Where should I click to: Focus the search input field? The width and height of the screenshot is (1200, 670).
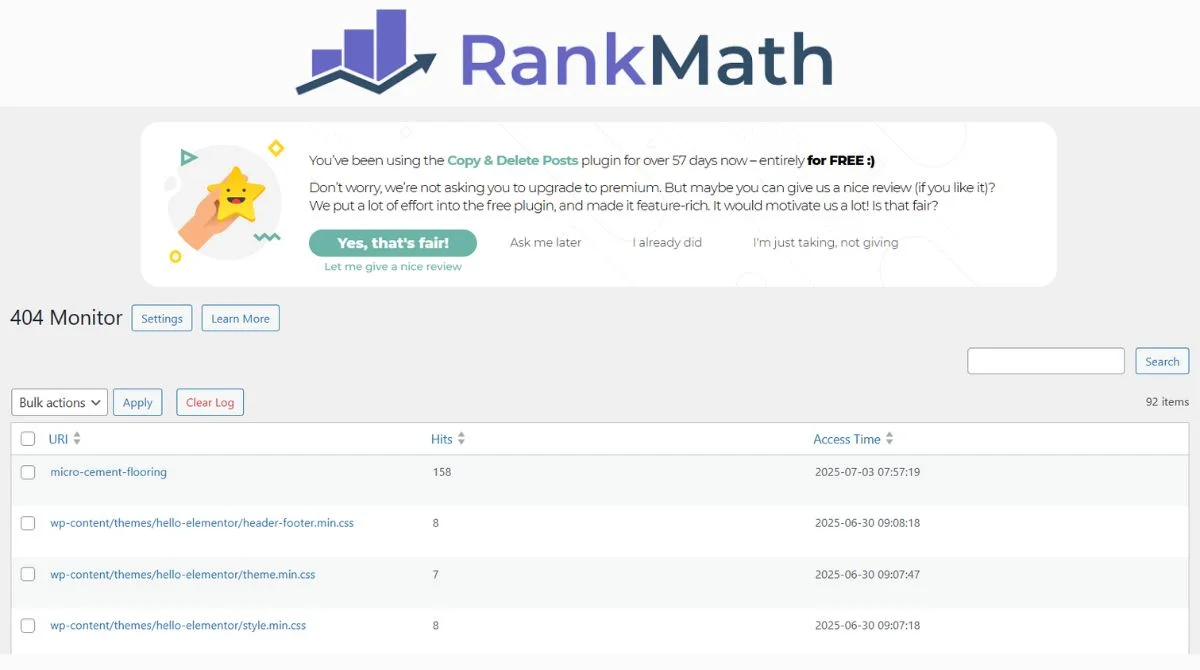click(x=1046, y=361)
